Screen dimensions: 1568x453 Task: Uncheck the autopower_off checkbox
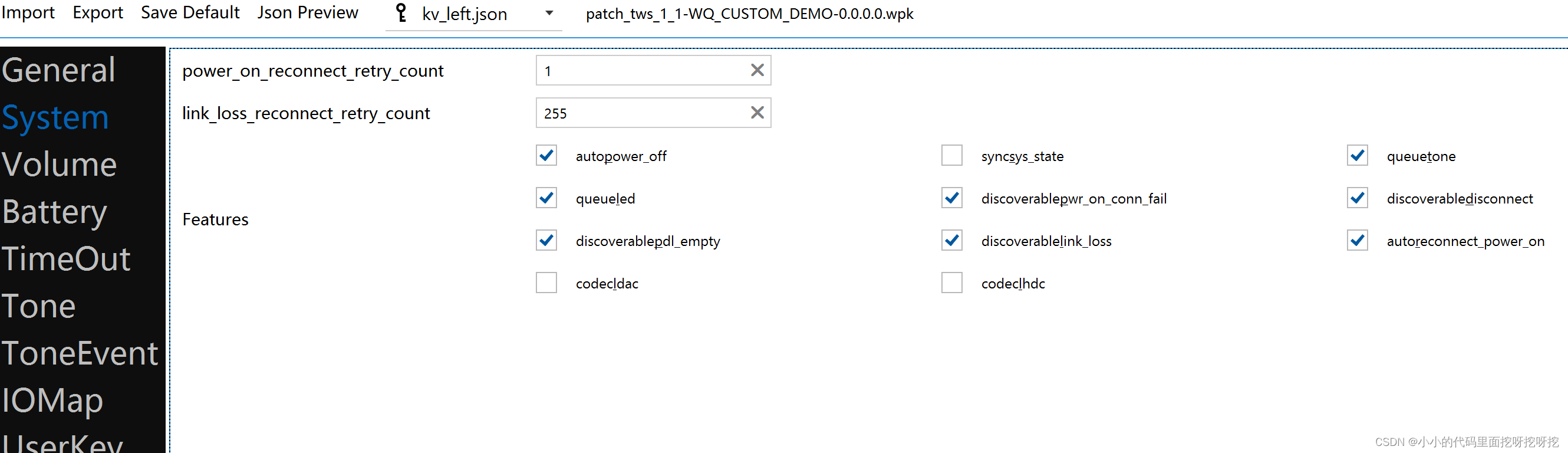(x=546, y=155)
